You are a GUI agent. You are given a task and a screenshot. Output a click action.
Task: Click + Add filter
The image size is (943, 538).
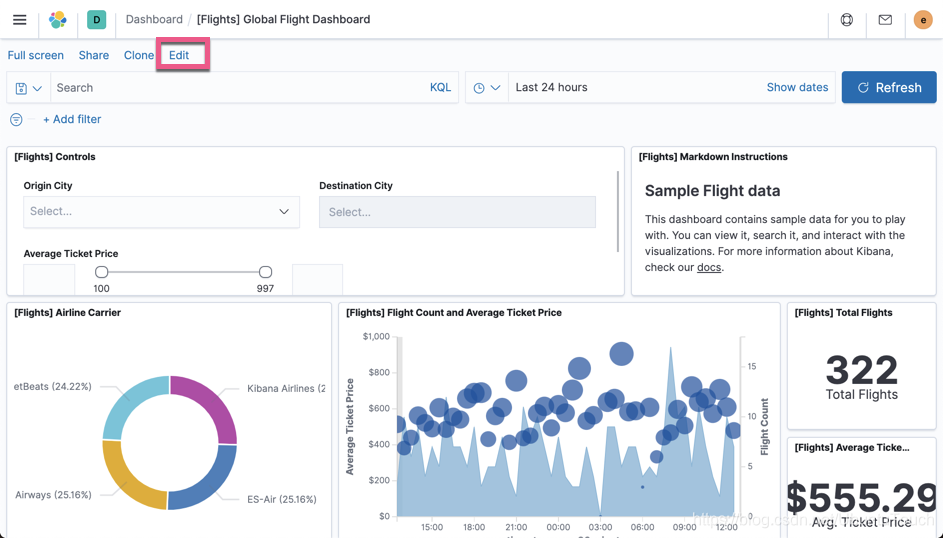pos(72,119)
